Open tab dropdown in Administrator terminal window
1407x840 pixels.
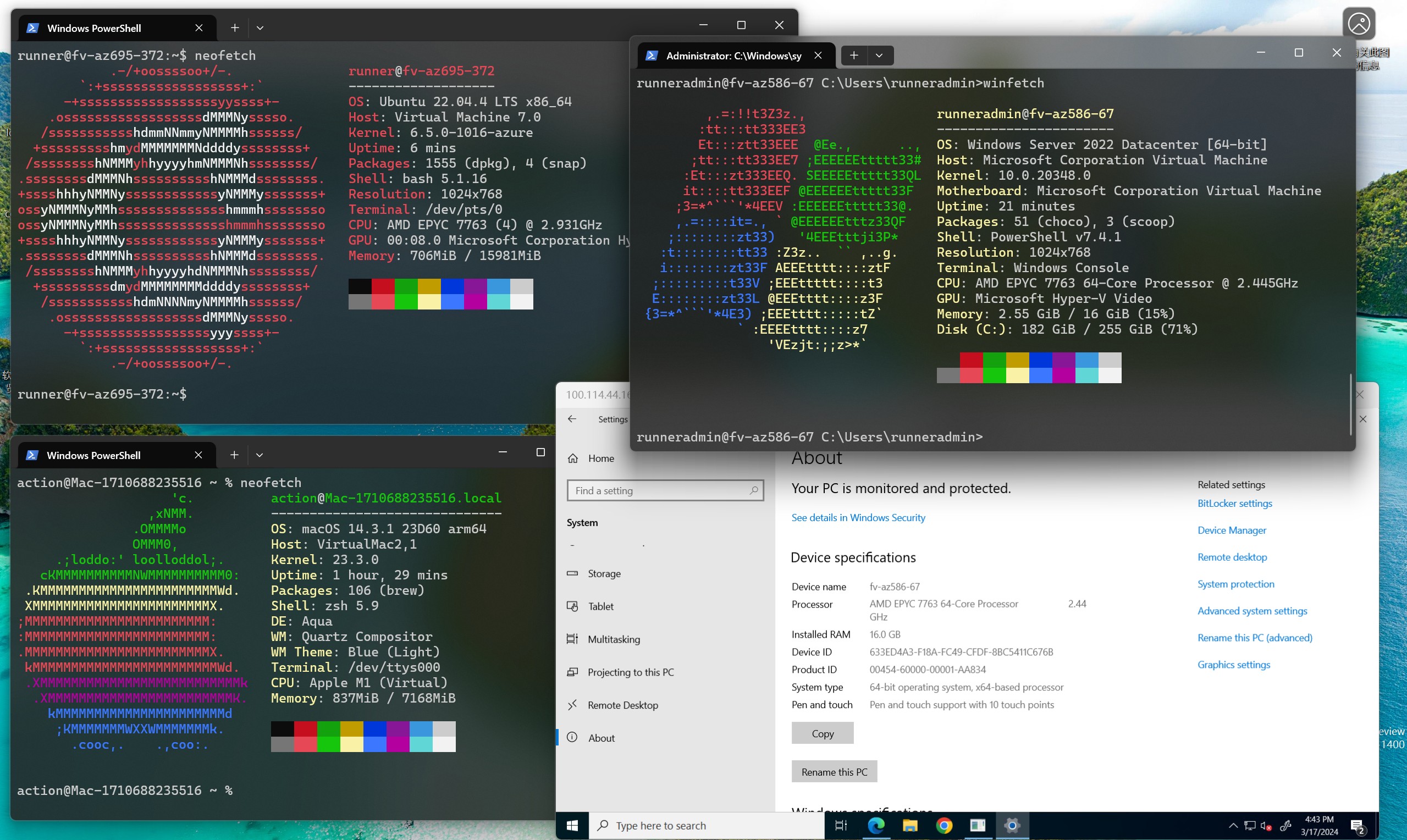coord(879,56)
